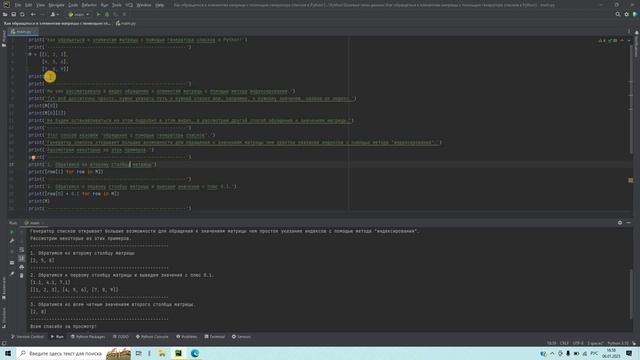The width and height of the screenshot is (640, 360).
Task: Toggle scroll-to-end icon in Run panel
Action: click(x=22, y=258)
